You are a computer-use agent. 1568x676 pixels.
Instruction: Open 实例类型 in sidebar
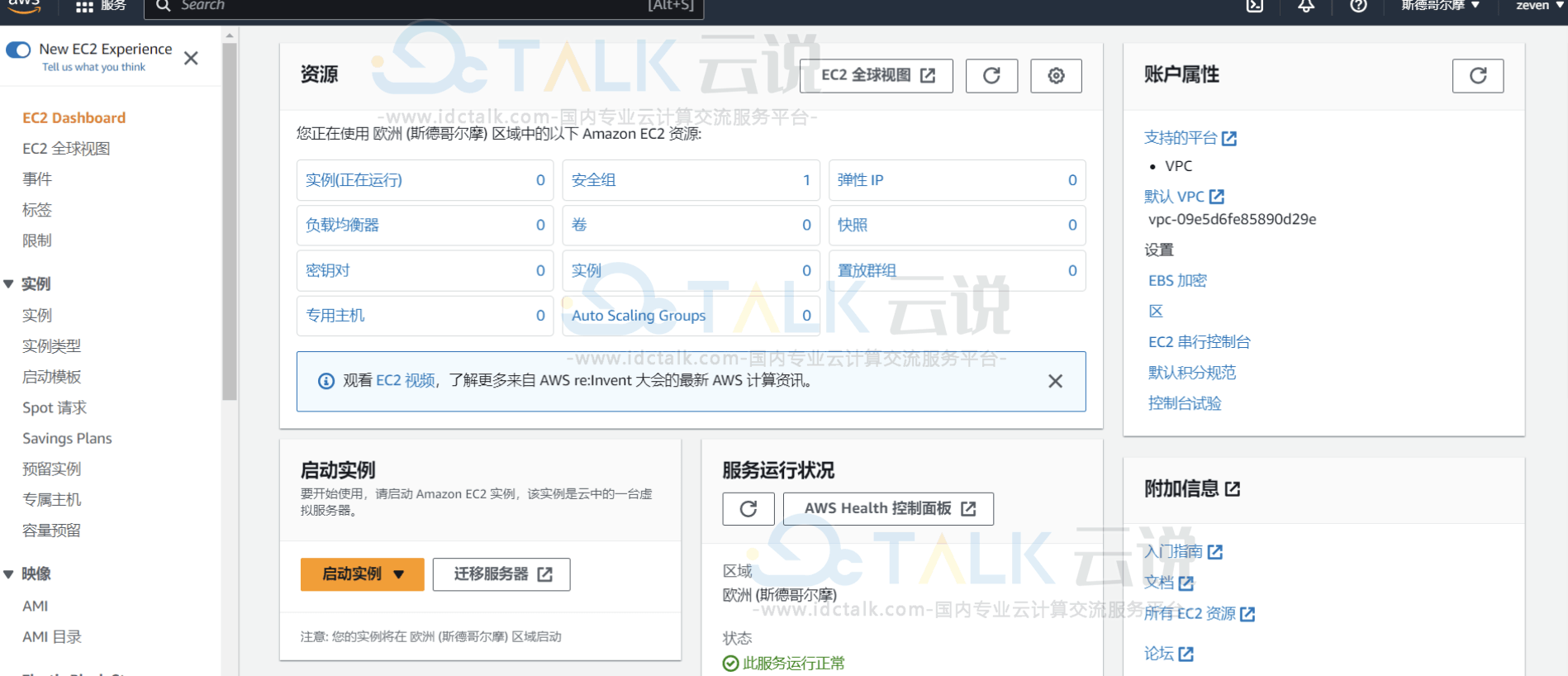(52, 346)
